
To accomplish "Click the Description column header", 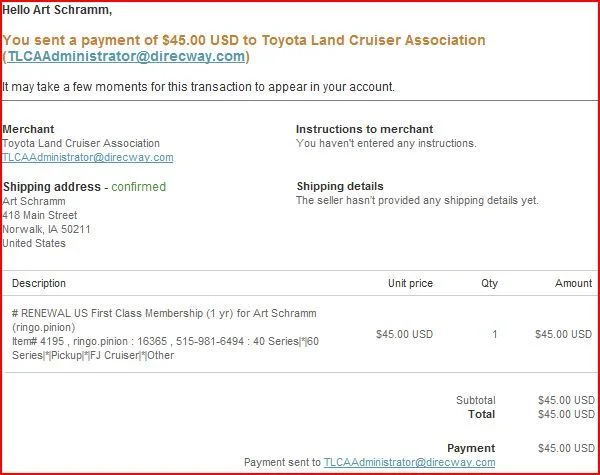I will [39, 283].
